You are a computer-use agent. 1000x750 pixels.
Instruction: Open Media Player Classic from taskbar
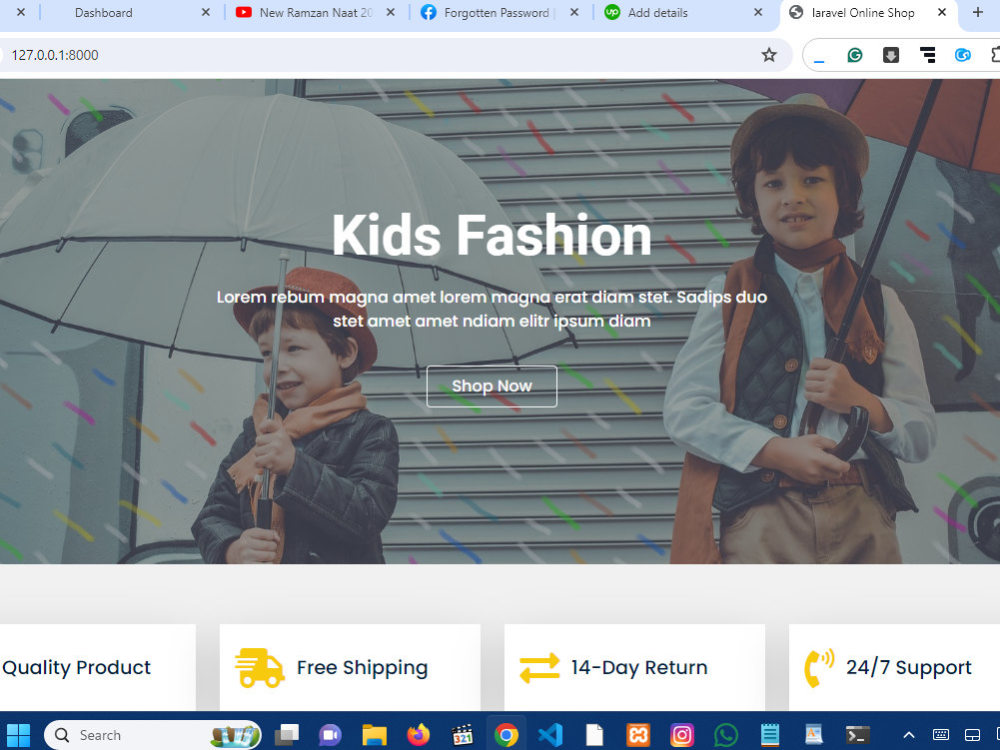[462, 735]
